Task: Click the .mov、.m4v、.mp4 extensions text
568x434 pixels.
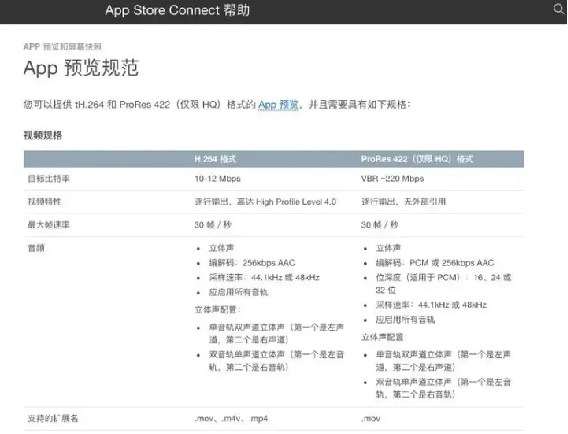Action: tap(231, 418)
